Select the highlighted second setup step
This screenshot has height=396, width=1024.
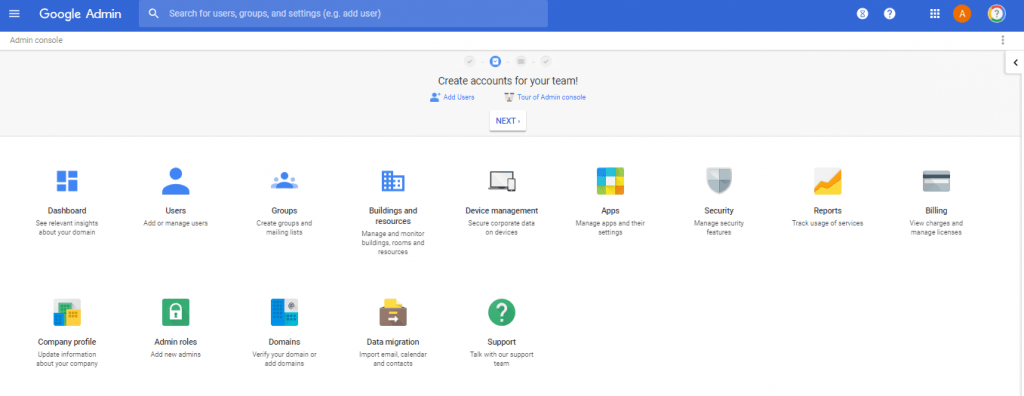(495, 61)
